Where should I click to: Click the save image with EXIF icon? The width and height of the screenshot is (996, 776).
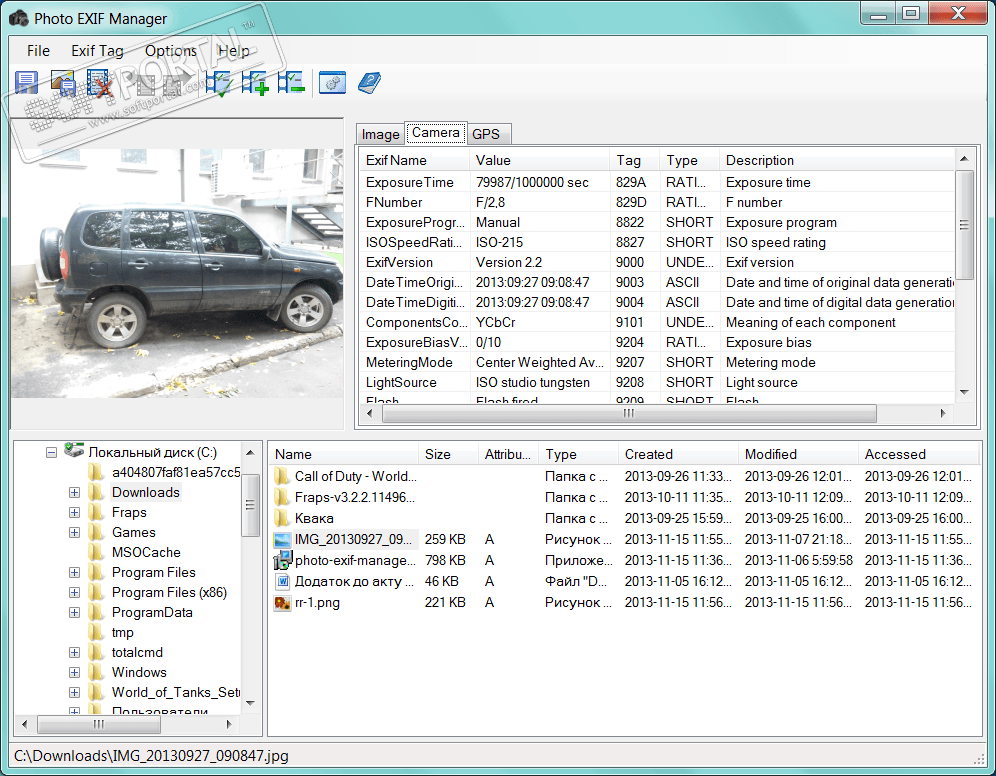[63, 83]
